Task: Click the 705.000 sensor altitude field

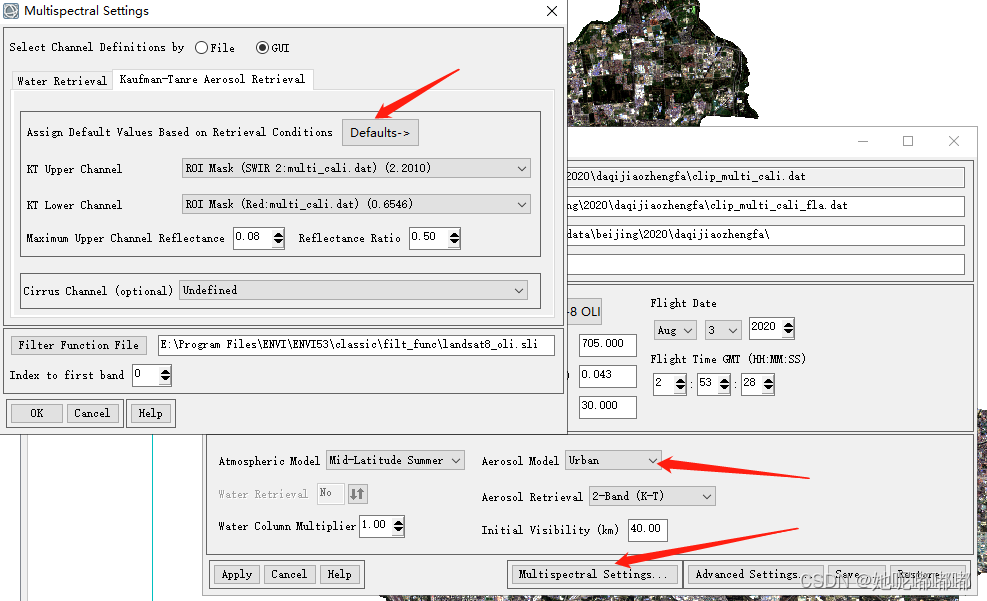Action: click(607, 345)
